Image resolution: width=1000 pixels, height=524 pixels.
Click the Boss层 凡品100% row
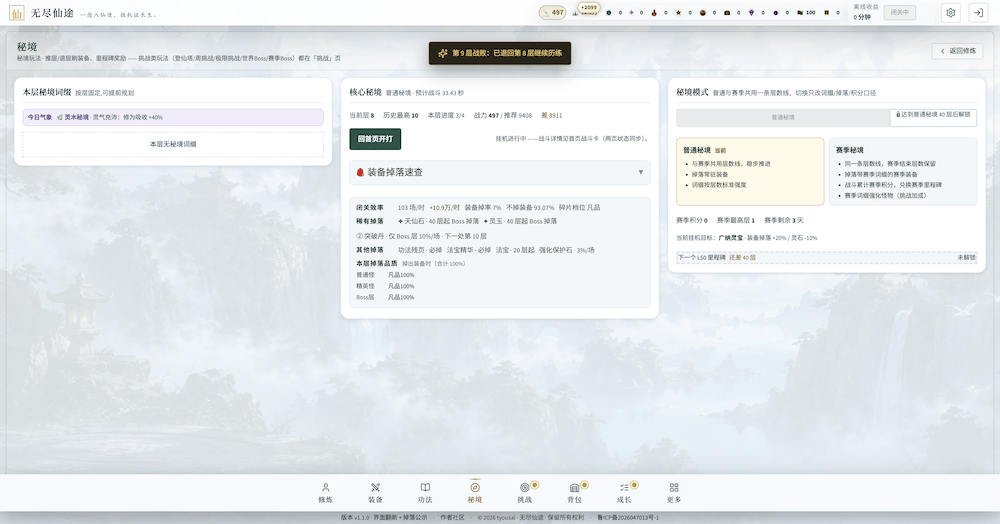[x=385, y=298]
